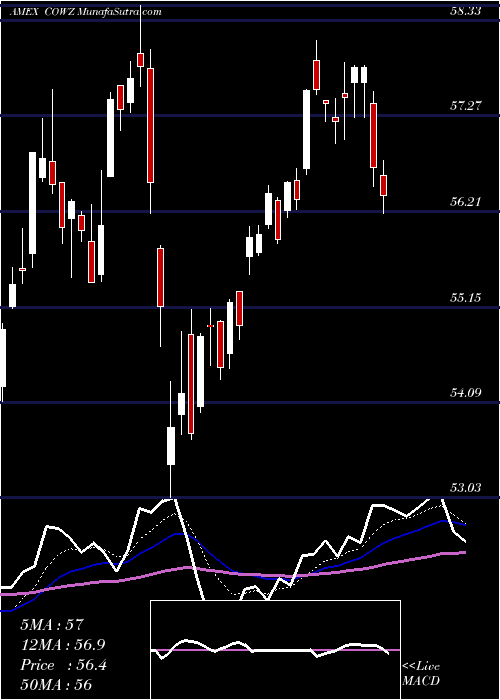Image resolution: width=500 pixels, height=700 pixels.
Task: Click the 50MA : 56 readout
Action: [56, 685]
